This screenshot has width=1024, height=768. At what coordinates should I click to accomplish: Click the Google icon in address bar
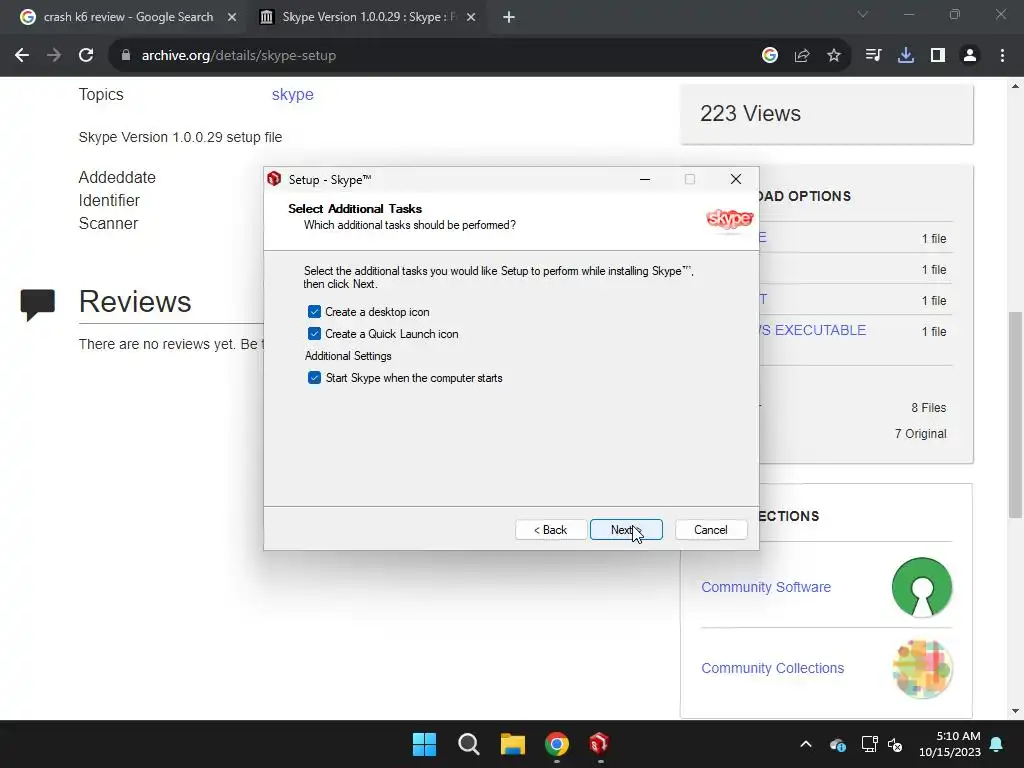click(x=770, y=56)
